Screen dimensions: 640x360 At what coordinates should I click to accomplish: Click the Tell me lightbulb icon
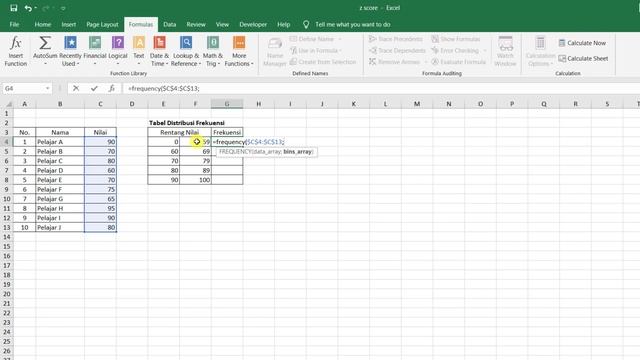306,24
